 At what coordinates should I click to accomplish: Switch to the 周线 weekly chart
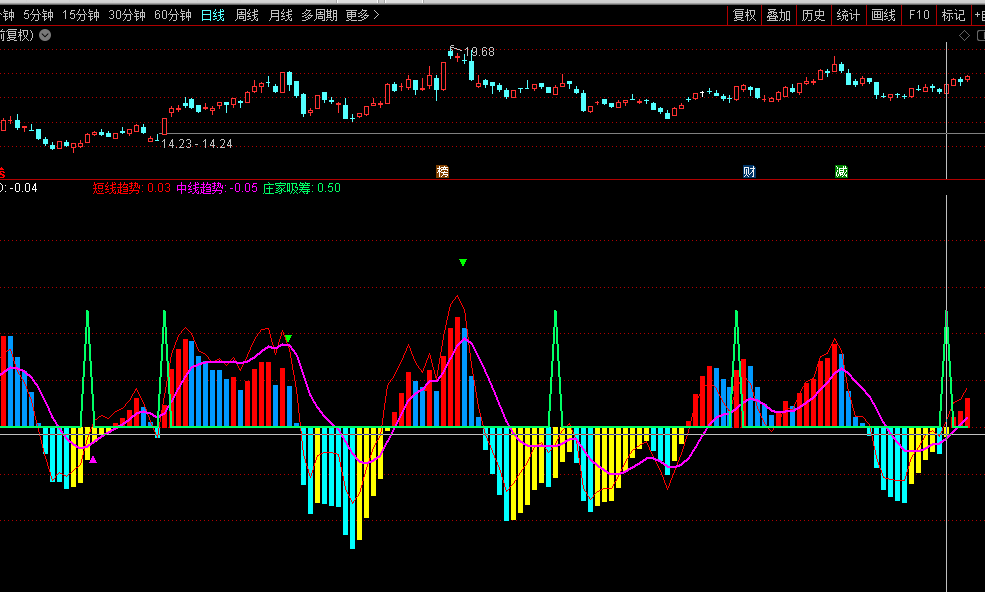coord(247,15)
